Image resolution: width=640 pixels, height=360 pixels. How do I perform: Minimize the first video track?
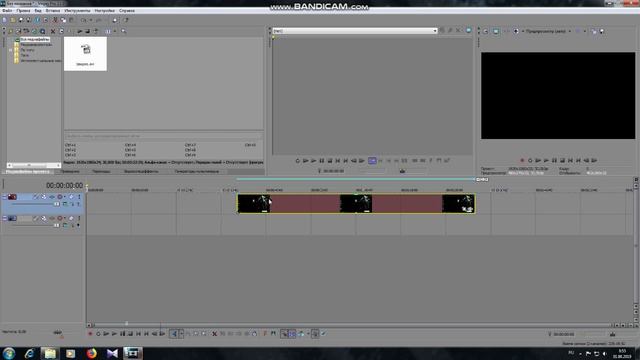click(x=4, y=197)
